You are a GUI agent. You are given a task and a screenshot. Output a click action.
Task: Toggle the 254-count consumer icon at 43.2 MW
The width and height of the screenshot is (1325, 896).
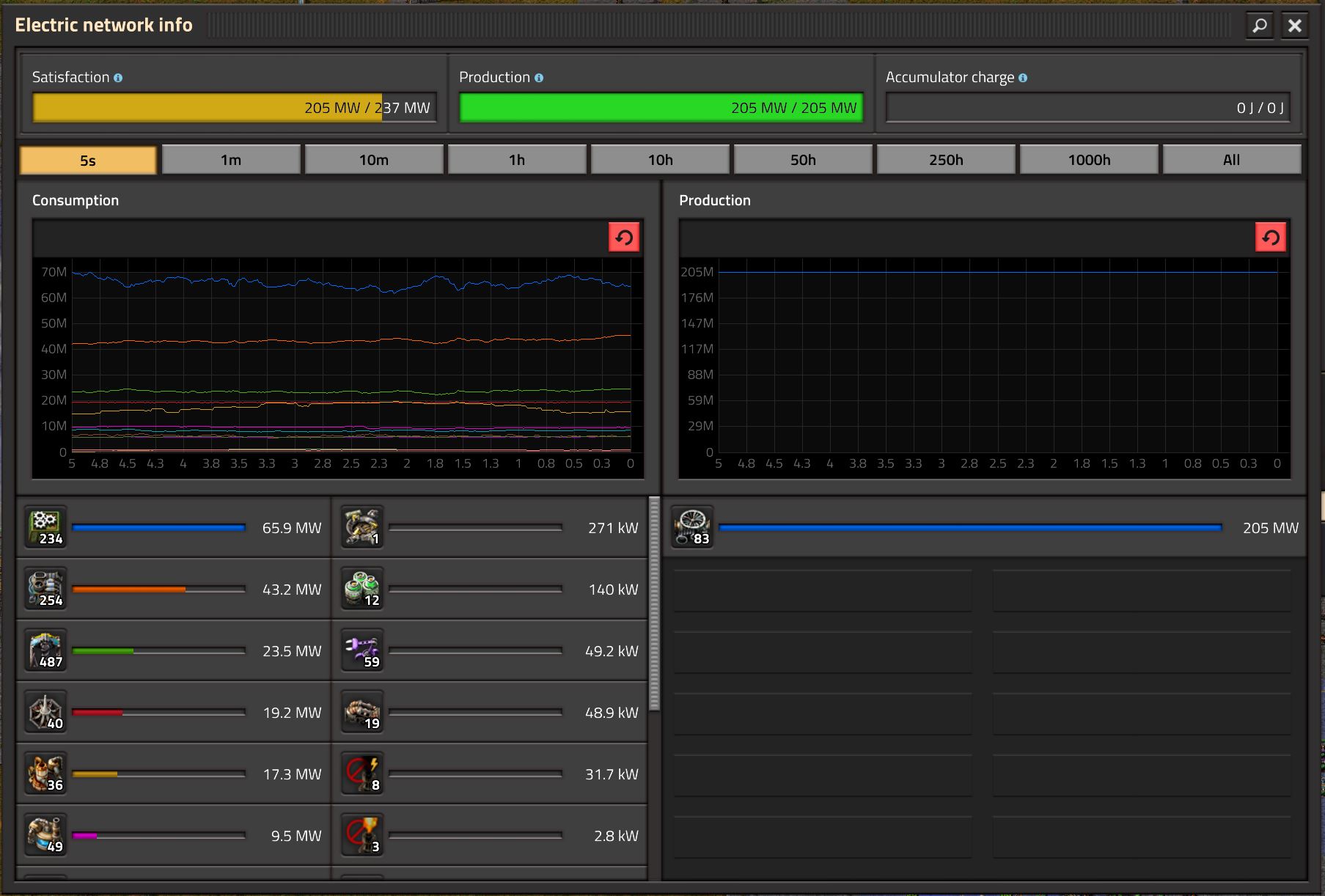click(x=45, y=588)
